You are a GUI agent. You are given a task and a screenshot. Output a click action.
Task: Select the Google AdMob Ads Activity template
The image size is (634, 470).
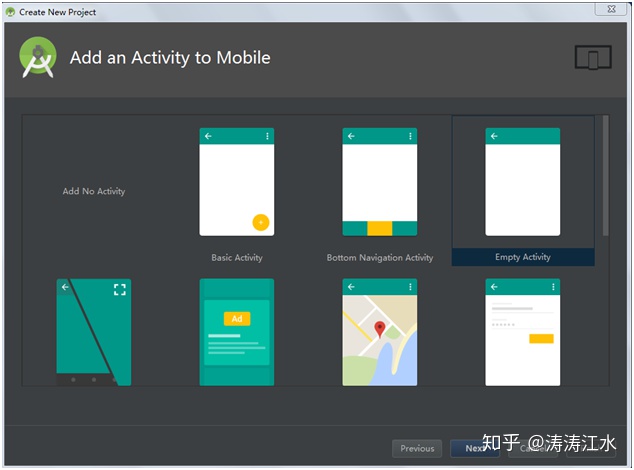coord(237,332)
